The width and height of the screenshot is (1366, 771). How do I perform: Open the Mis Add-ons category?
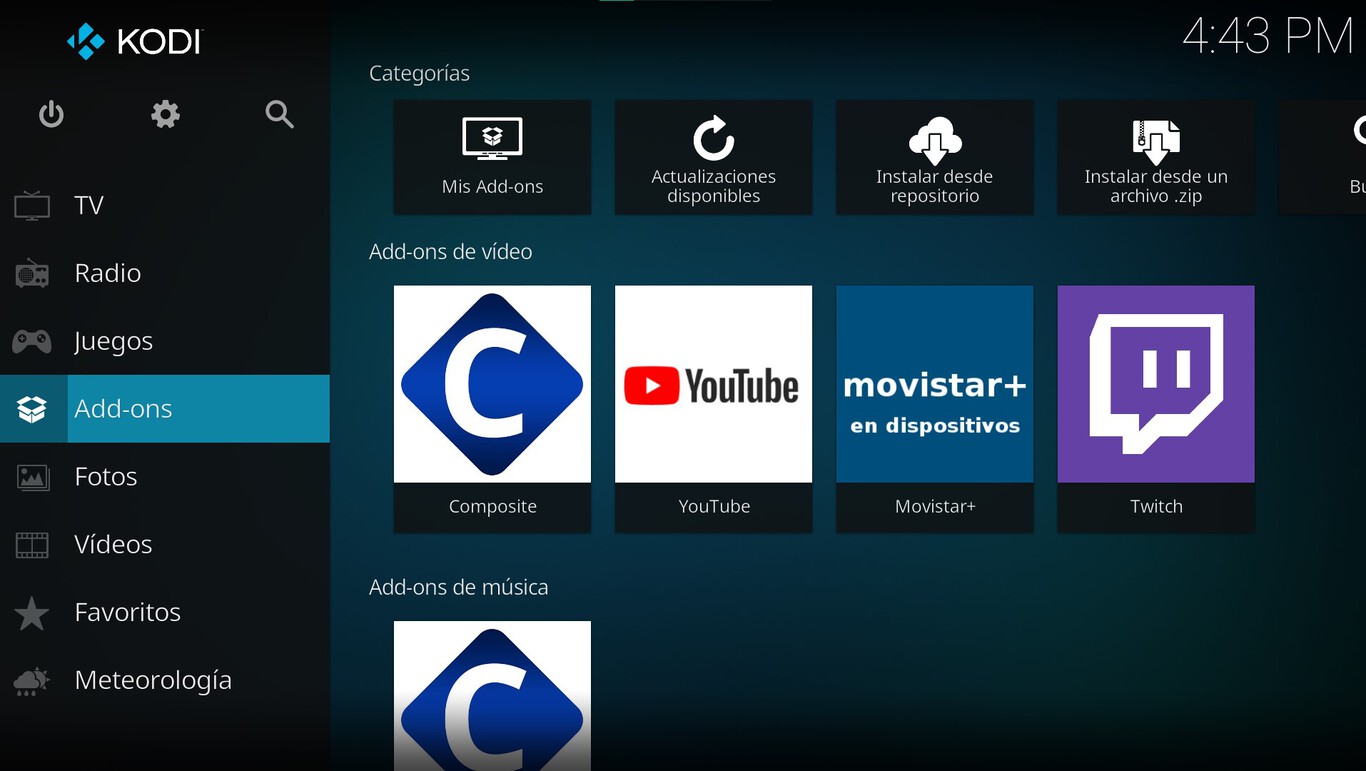click(492, 157)
